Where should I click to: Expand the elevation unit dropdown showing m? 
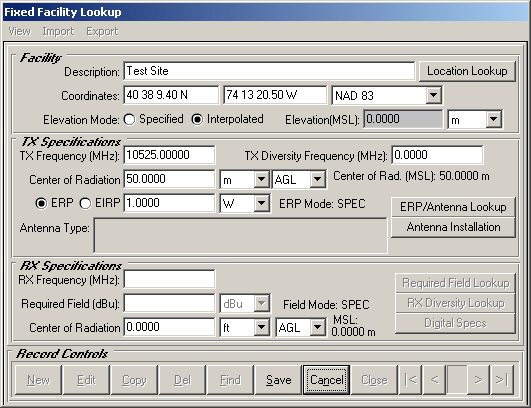click(x=494, y=119)
